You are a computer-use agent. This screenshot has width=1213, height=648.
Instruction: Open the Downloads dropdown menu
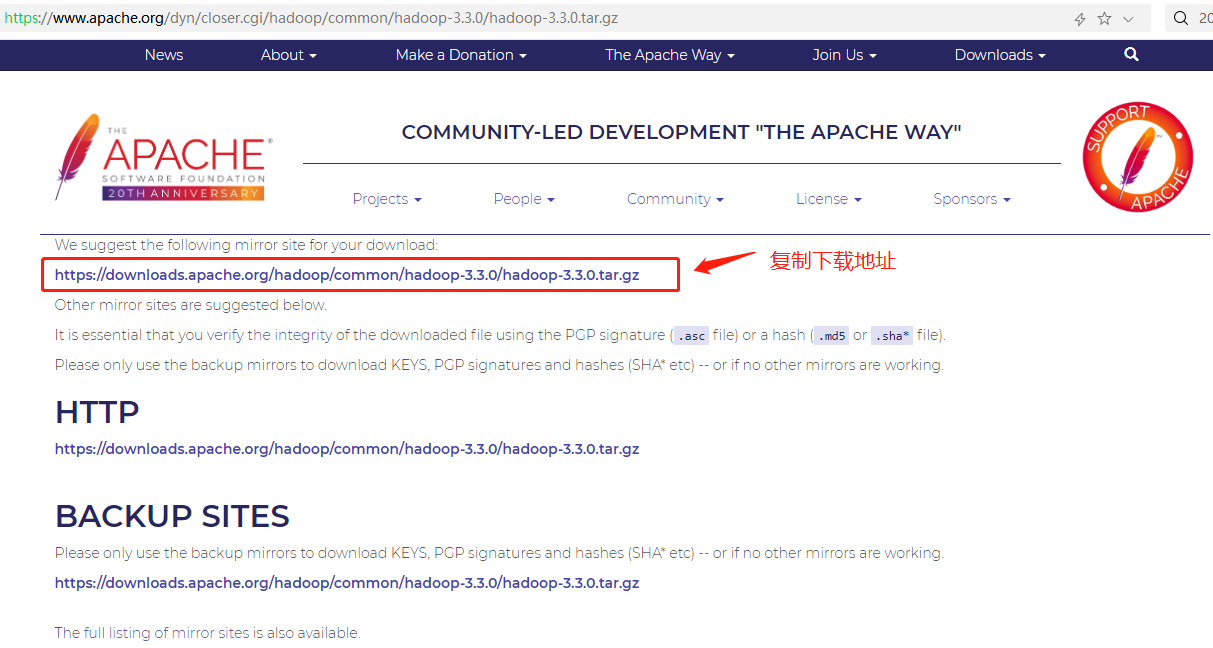point(1000,55)
